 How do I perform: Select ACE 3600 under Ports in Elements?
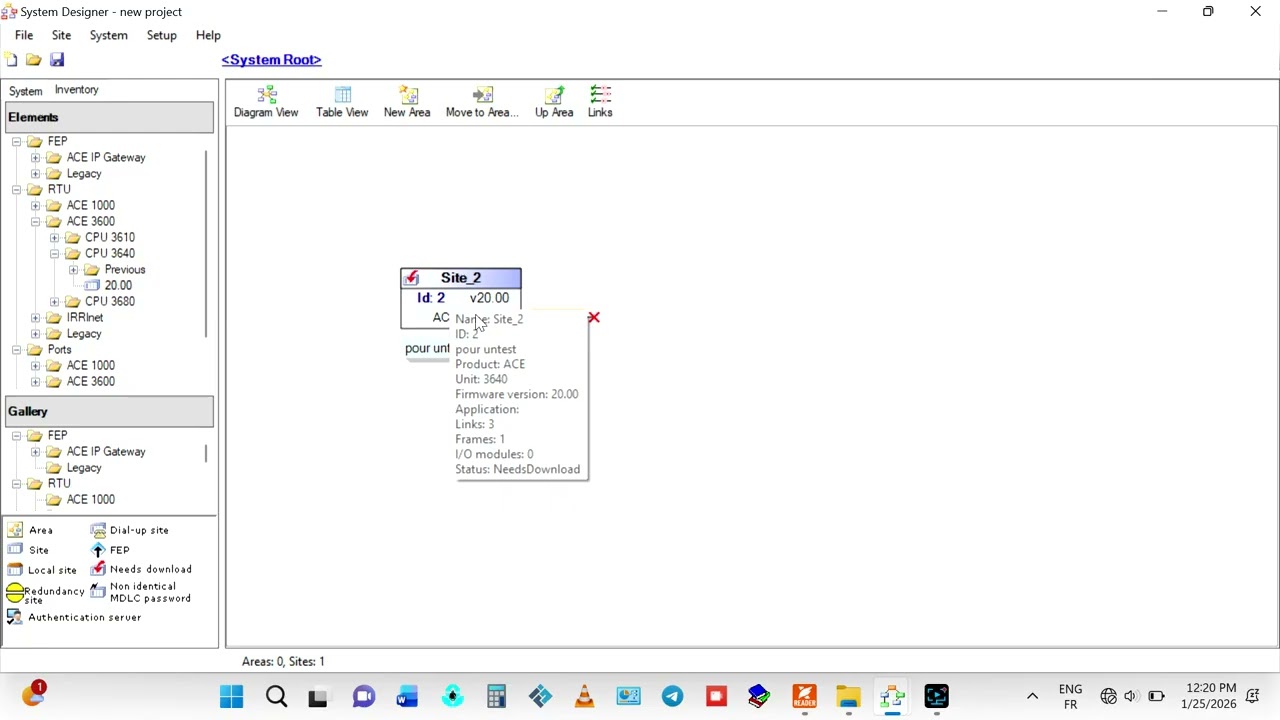coord(91,381)
